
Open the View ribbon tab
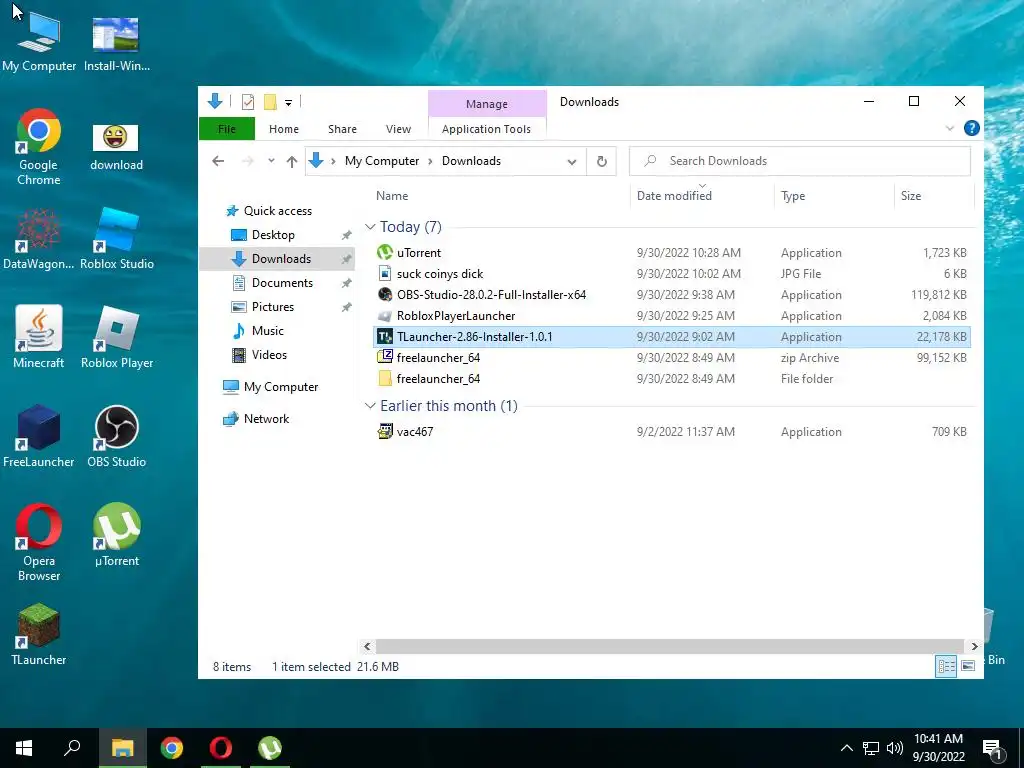tap(398, 129)
